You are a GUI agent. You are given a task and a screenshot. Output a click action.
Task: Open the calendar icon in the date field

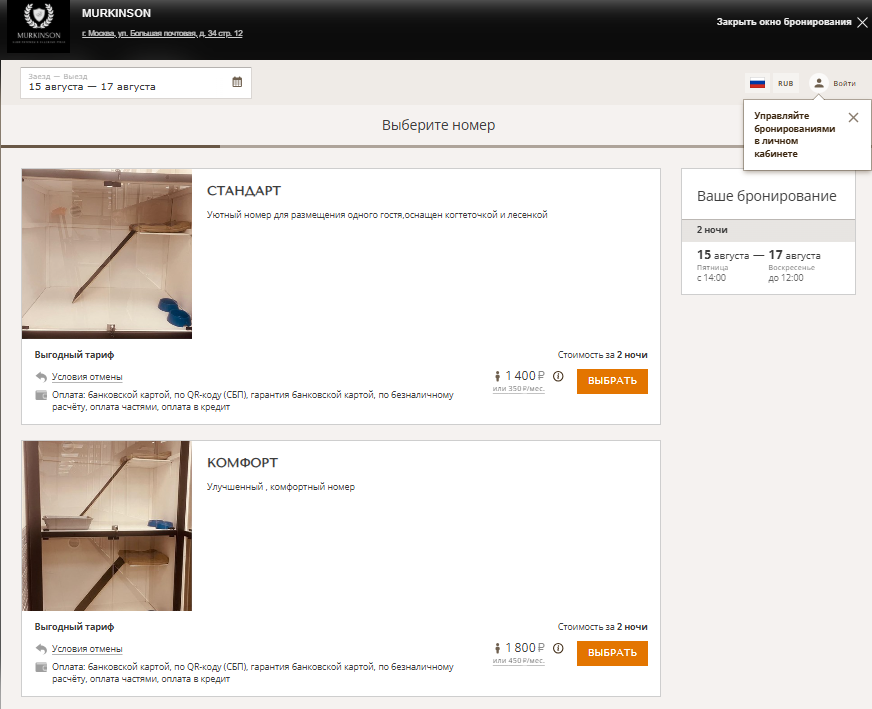click(237, 82)
